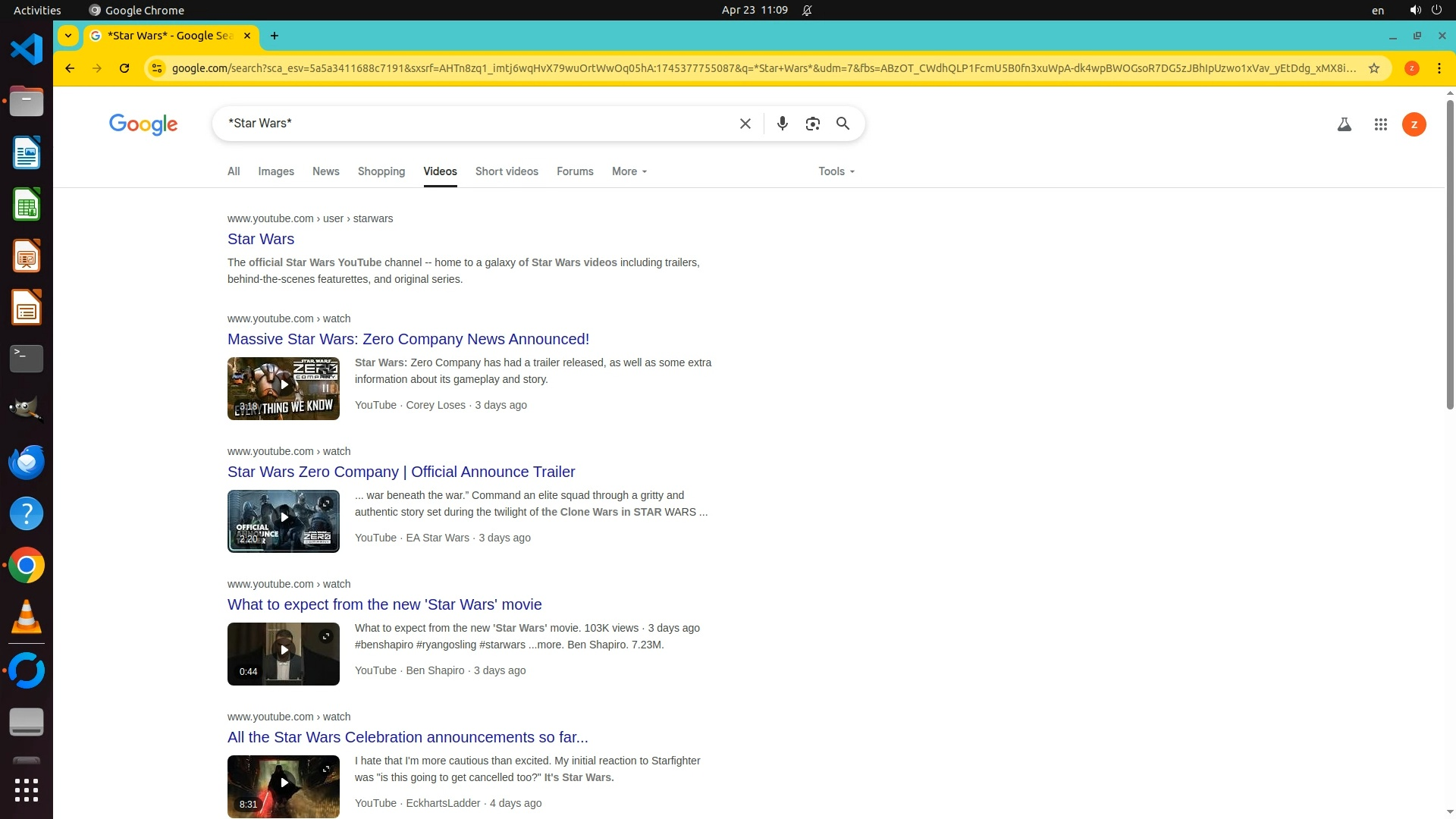The height and width of the screenshot is (819, 1456).
Task: Open Star Wars Zero Company trailer link
Action: click(401, 472)
